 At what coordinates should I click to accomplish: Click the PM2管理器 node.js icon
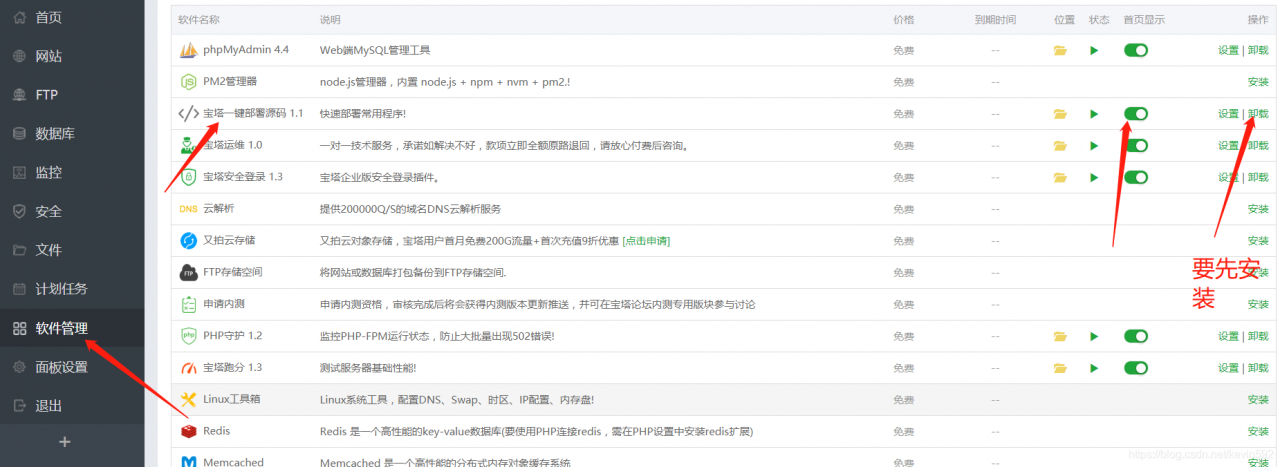coord(188,82)
